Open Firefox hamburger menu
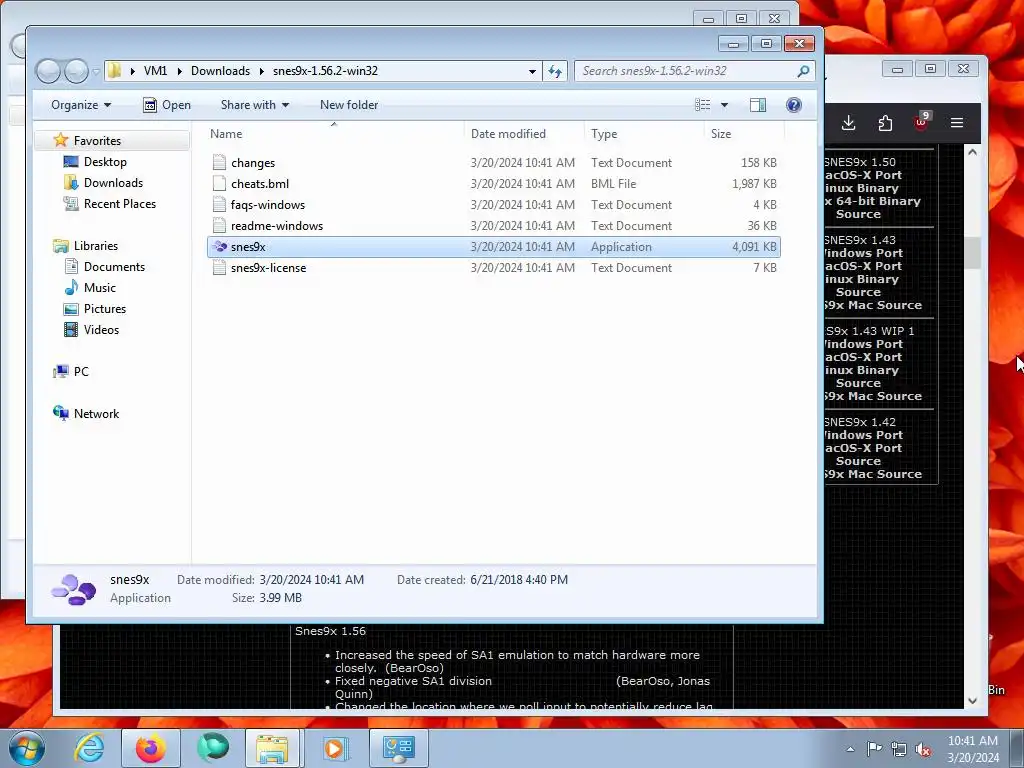The width and height of the screenshot is (1024, 768). 957,123
